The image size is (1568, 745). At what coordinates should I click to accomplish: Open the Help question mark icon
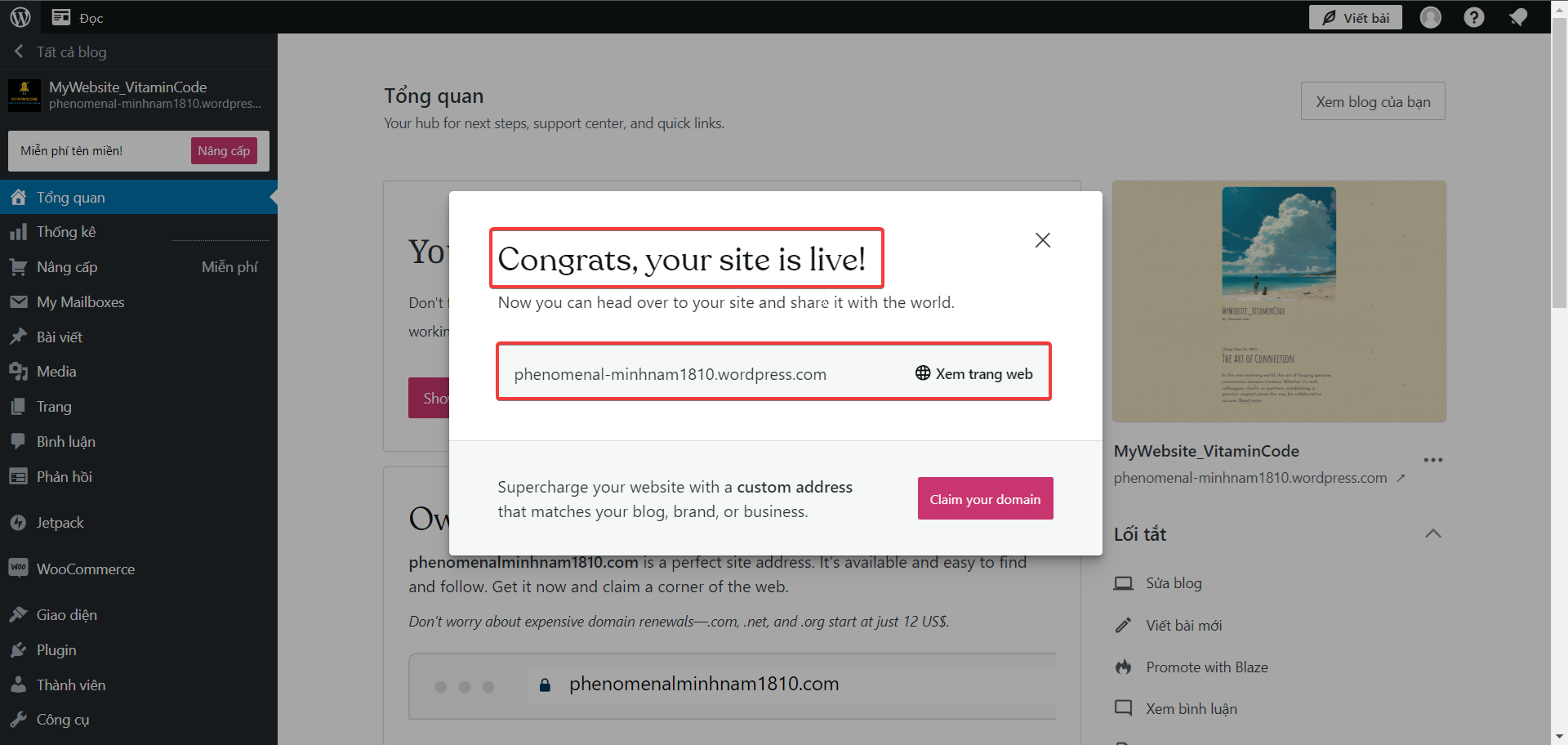click(x=1474, y=17)
